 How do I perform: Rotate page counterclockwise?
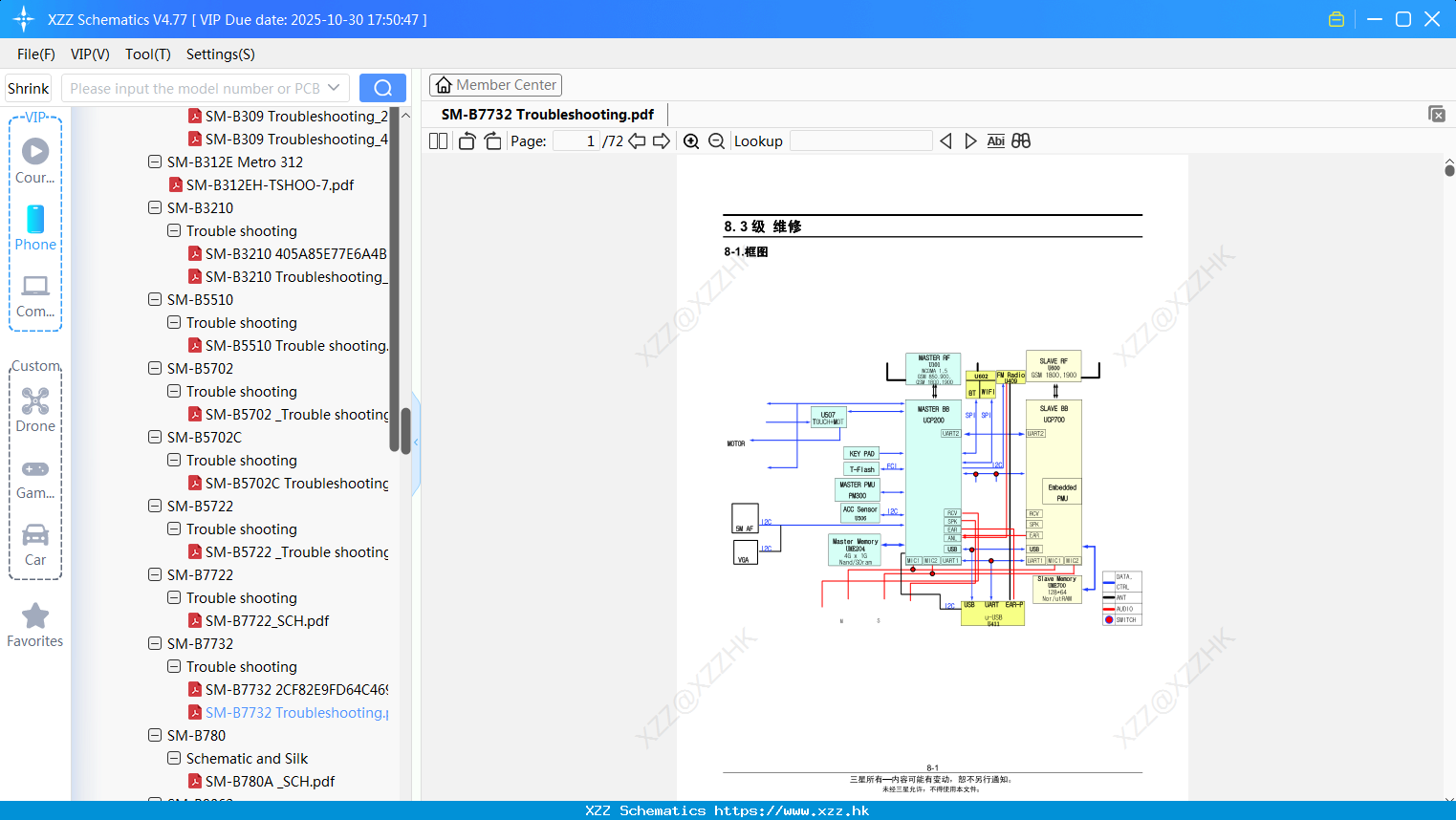(x=467, y=140)
